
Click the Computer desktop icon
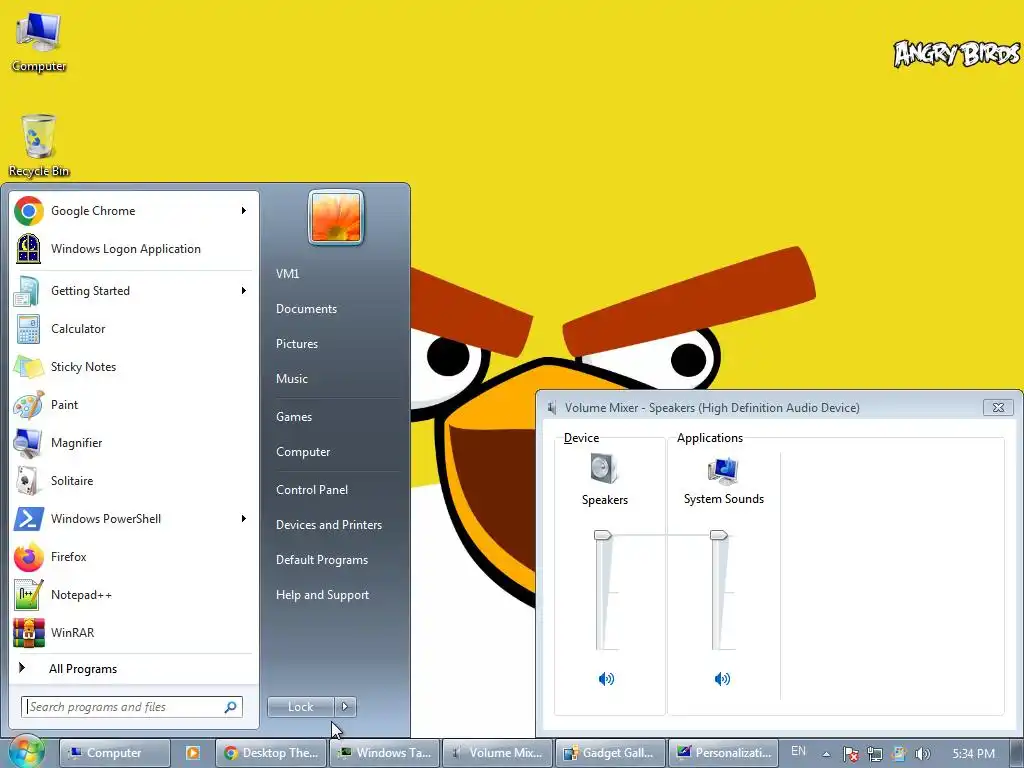click(39, 42)
